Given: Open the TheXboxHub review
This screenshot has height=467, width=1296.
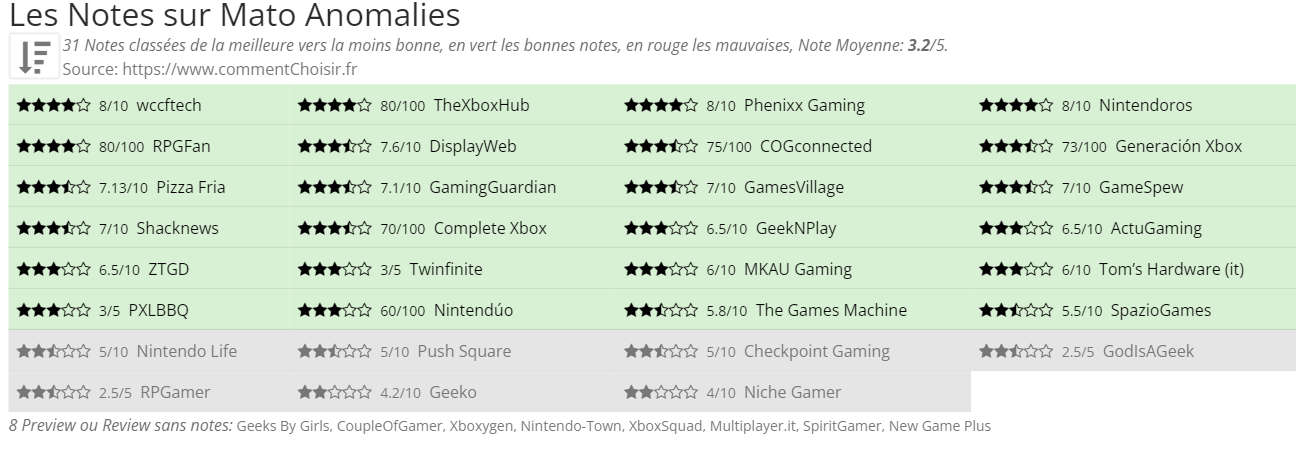Looking at the screenshot, I should [x=481, y=105].
